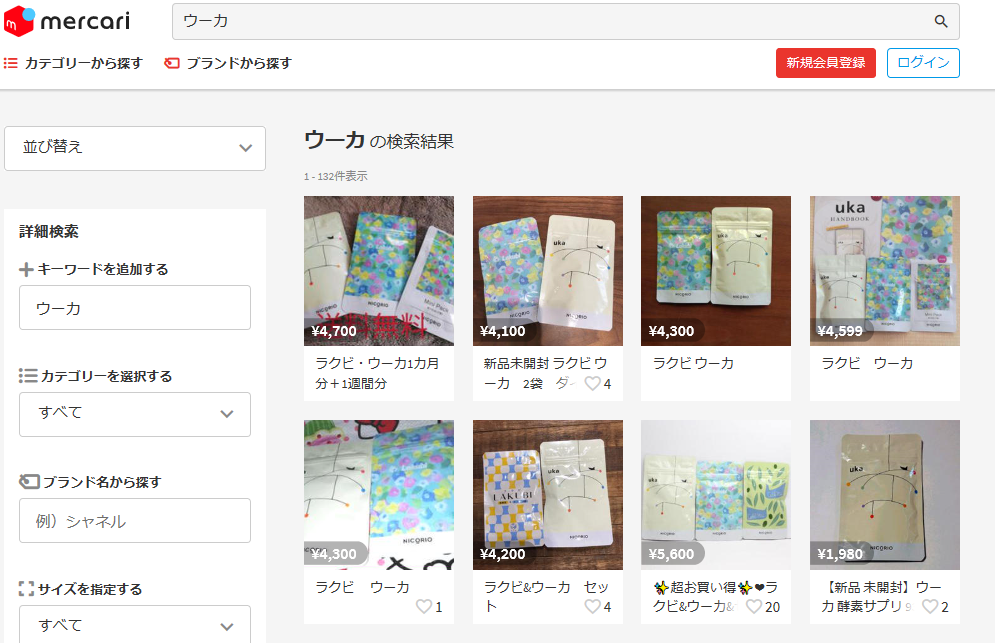This screenshot has width=995, height=643.
Task: Open the ¥4,599 uka handbook item photo
Action: click(885, 271)
